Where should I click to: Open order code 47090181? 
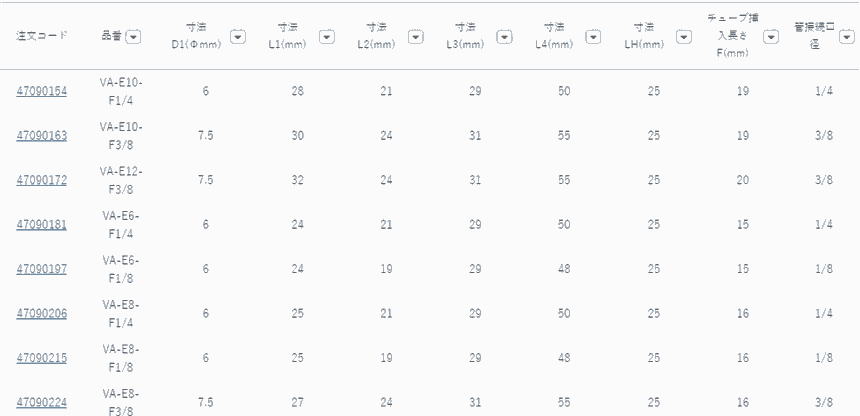point(42,225)
